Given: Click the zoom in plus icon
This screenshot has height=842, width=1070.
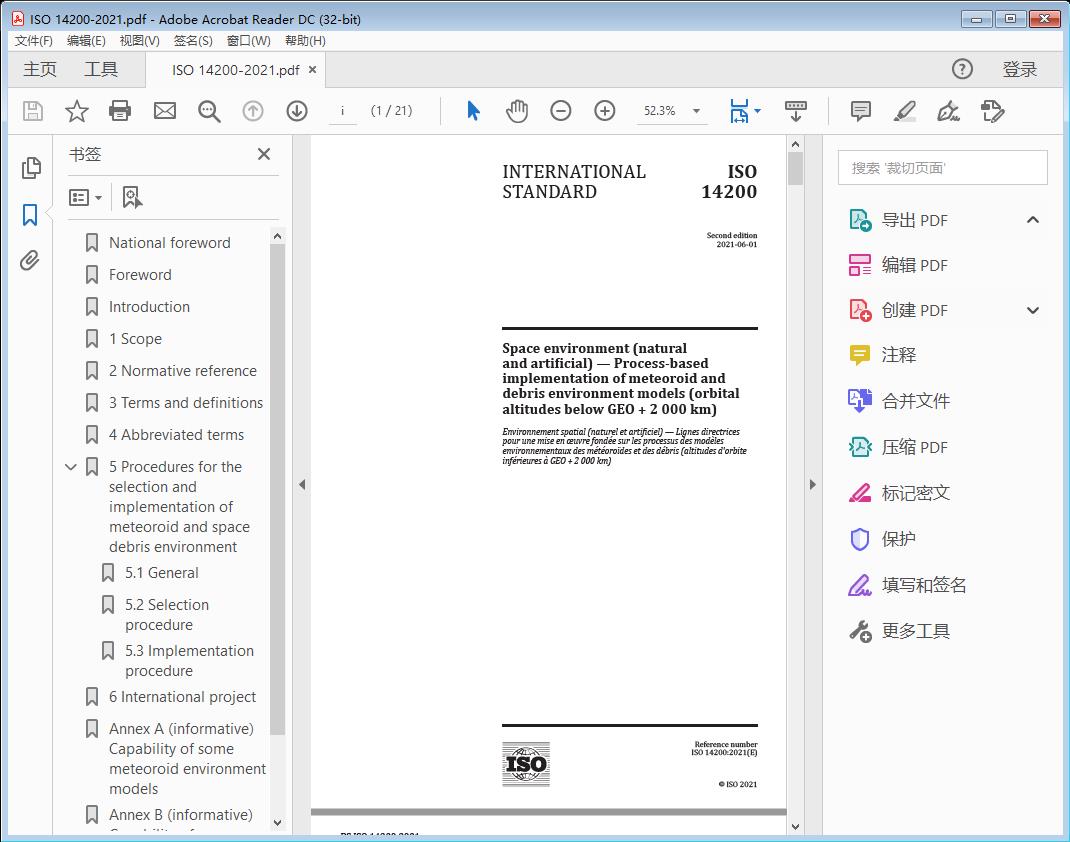Looking at the screenshot, I should [x=605, y=111].
